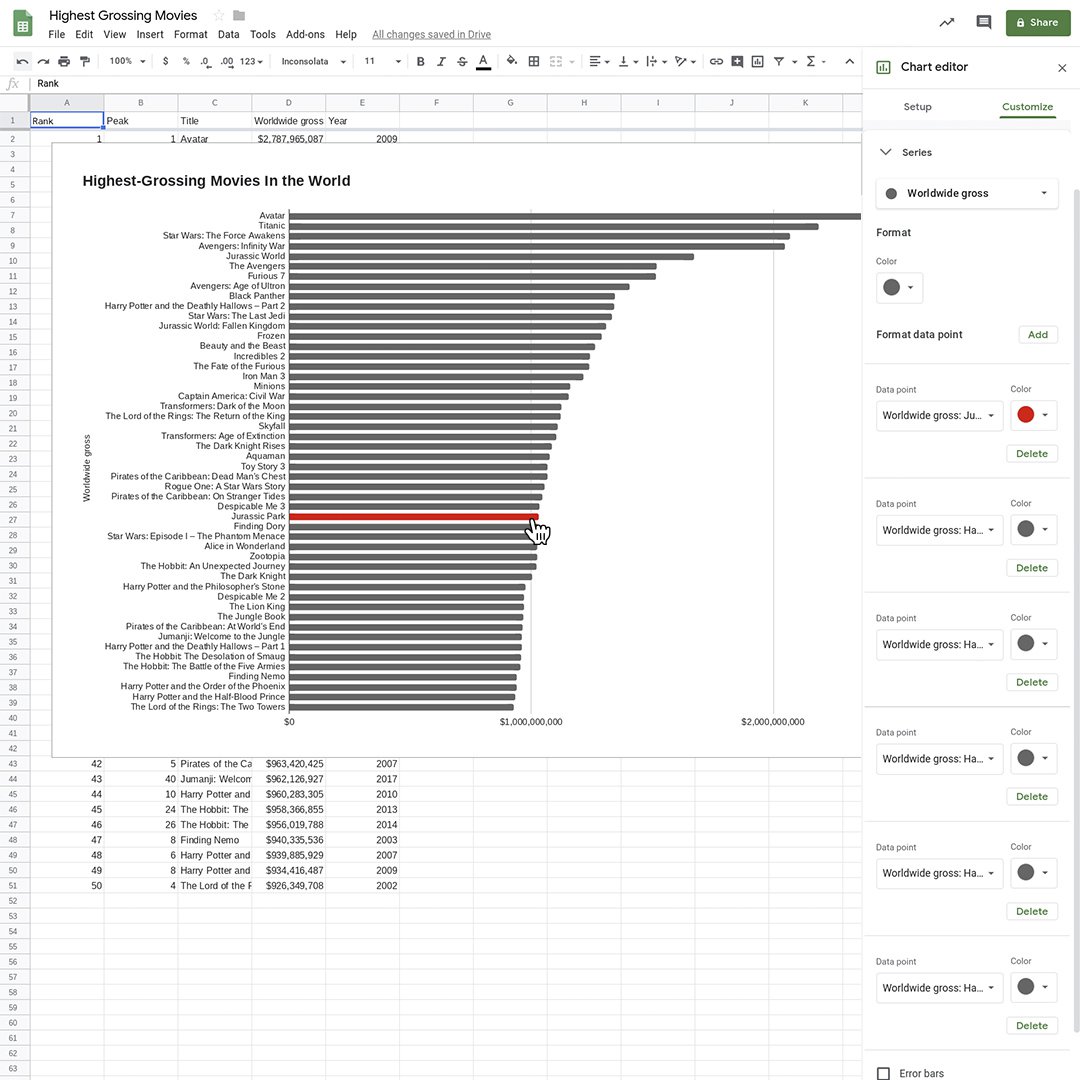The width and height of the screenshot is (1080, 1080).
Task: Click the Filter icon in toolbar
Action: click(x=779, y=61)
